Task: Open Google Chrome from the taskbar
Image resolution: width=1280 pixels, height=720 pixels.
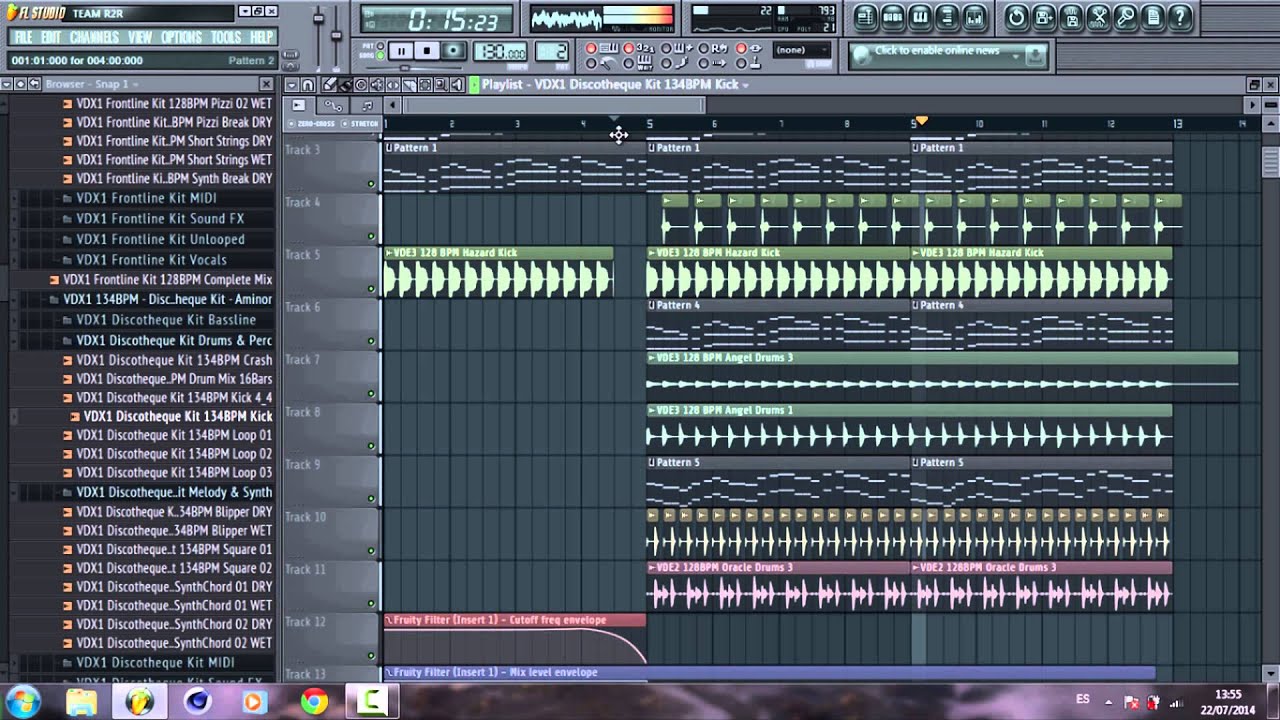Action: click(x=314, y=701)
